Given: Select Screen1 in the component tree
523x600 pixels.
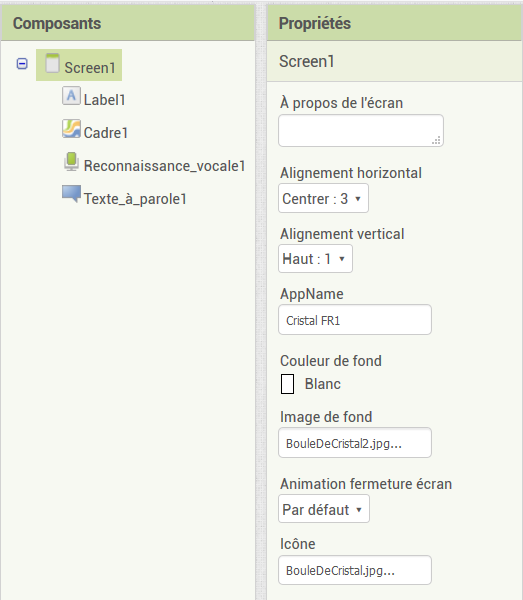Looking at the screenshot, I should click(x=90, y=68).
